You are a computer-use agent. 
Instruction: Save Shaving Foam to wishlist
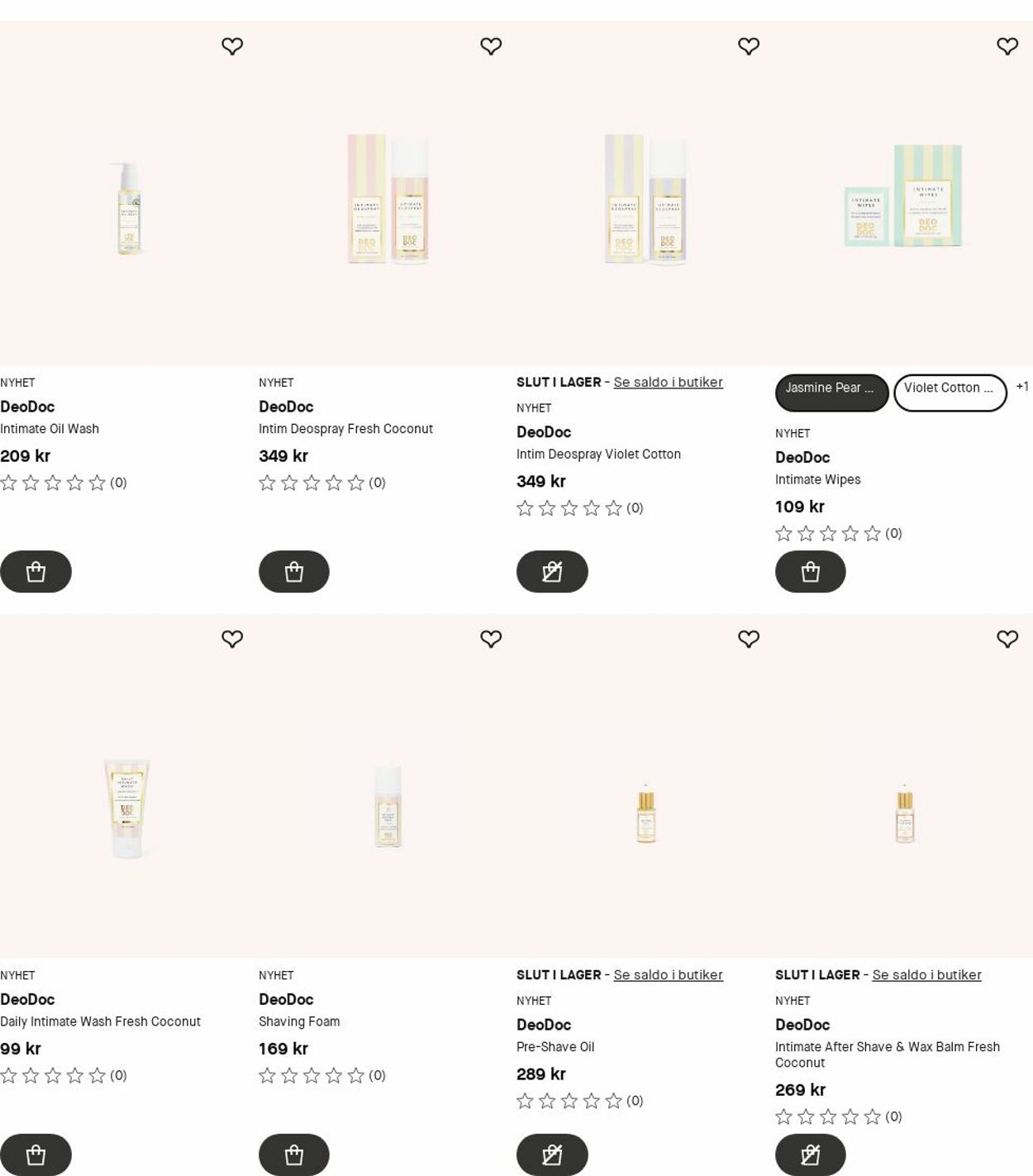[x=491, y=639]
